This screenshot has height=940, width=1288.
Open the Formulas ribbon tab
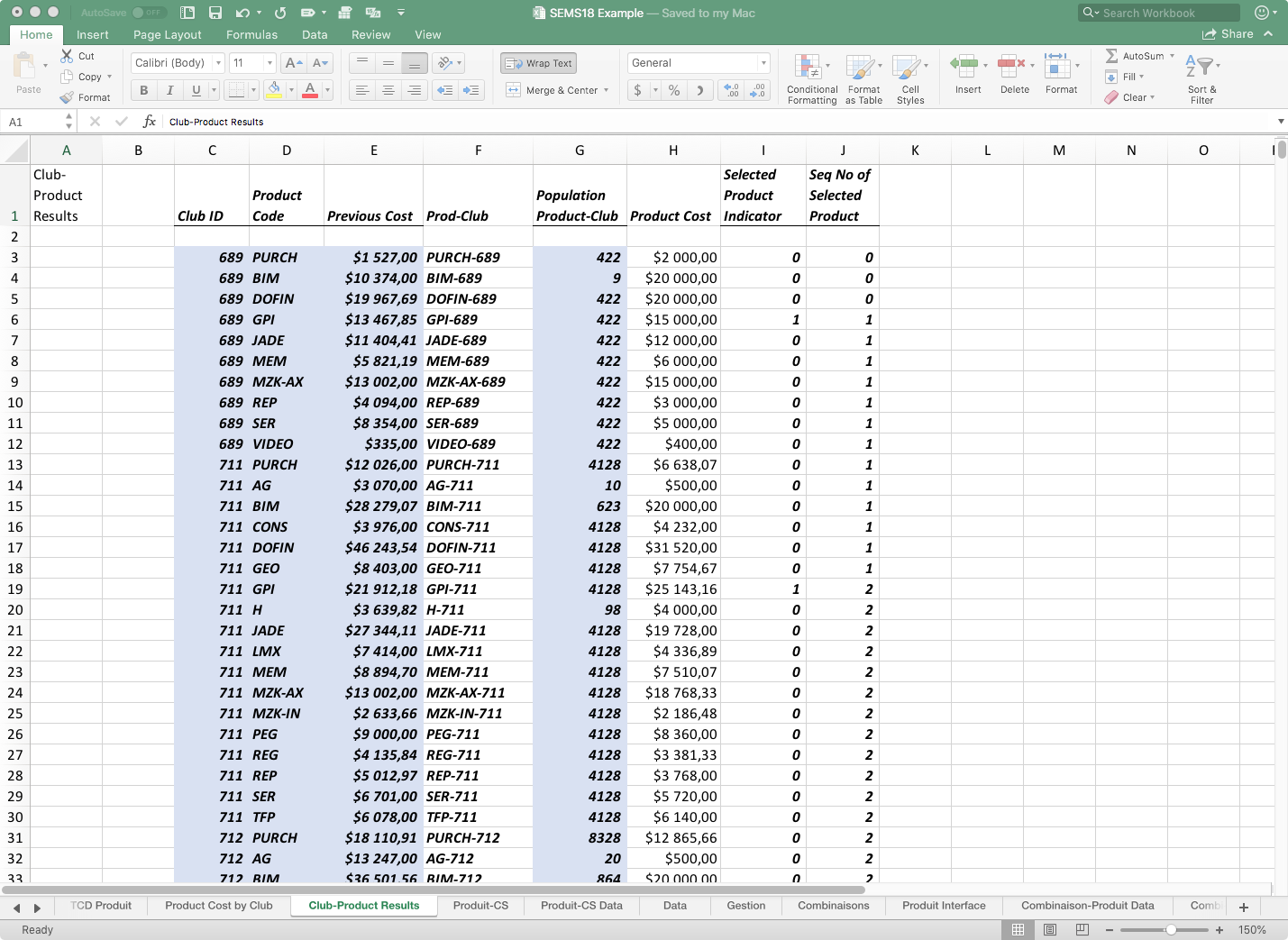pyautogui.click(x=251, y=34)
